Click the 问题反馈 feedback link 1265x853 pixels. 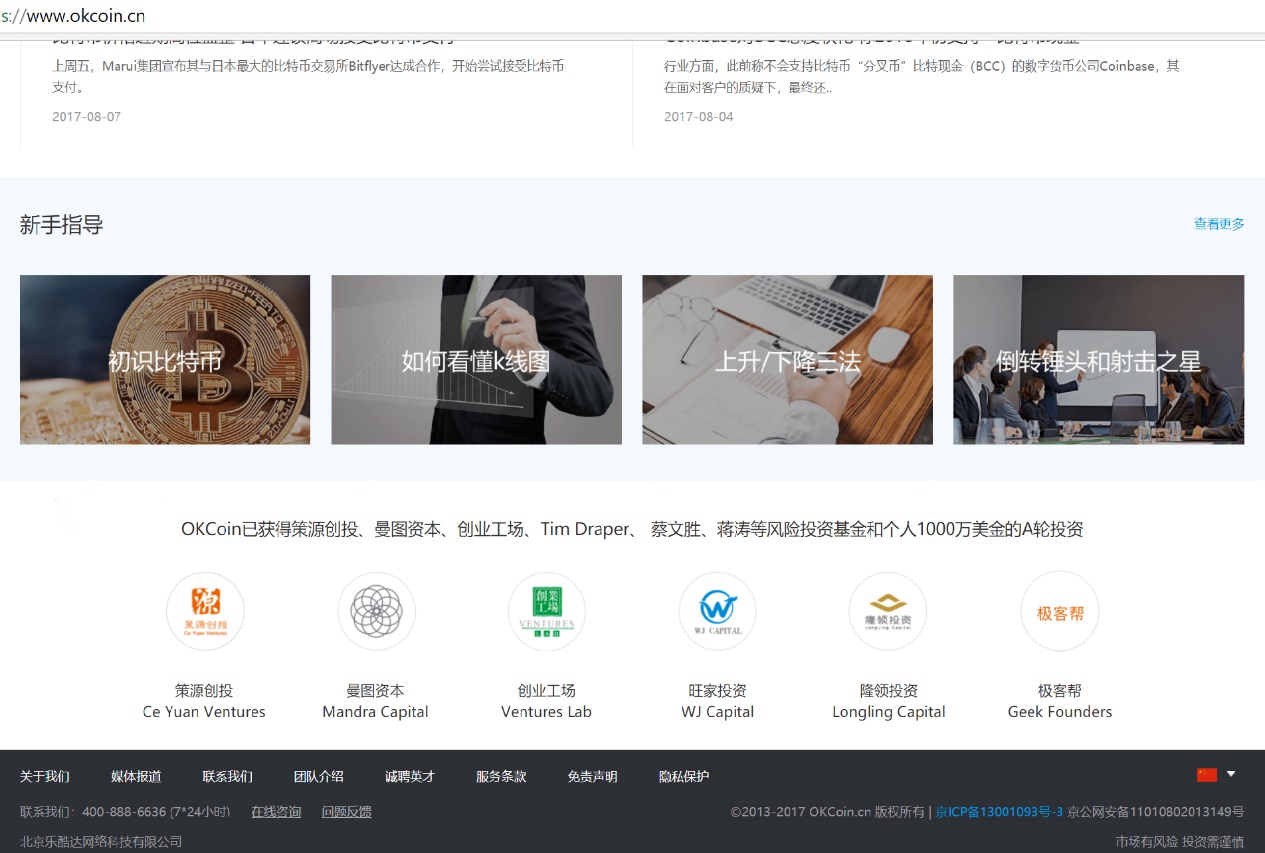pos(346,812)
